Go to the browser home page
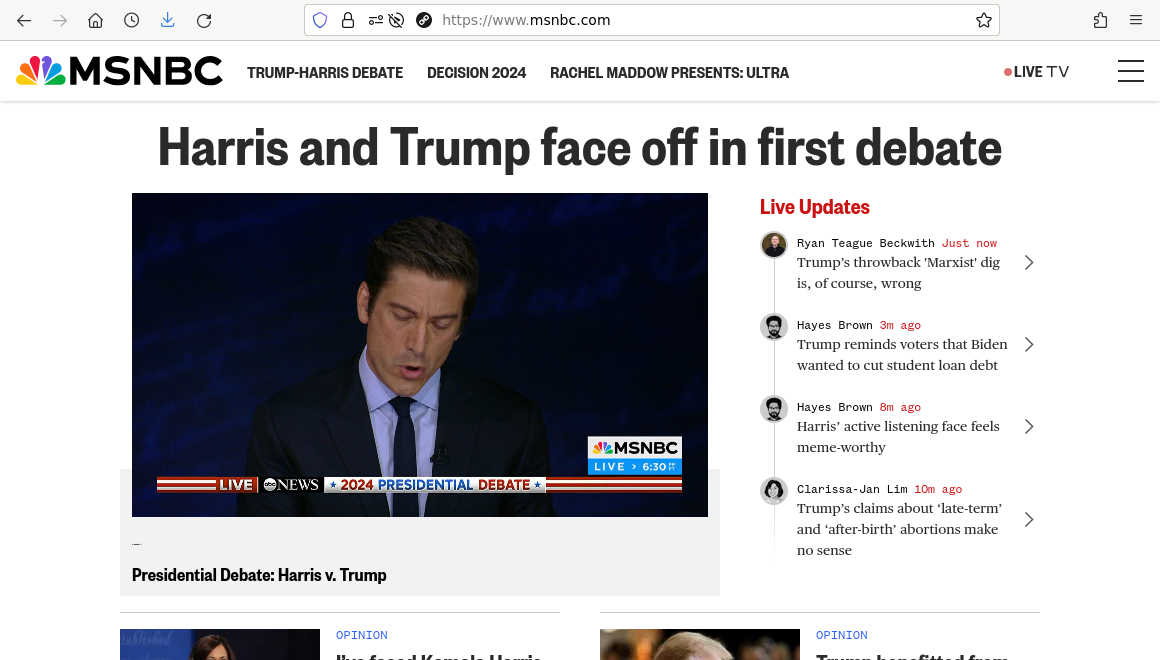The height and width of the screenshot is (660, 1160). [x=96, y=20]
